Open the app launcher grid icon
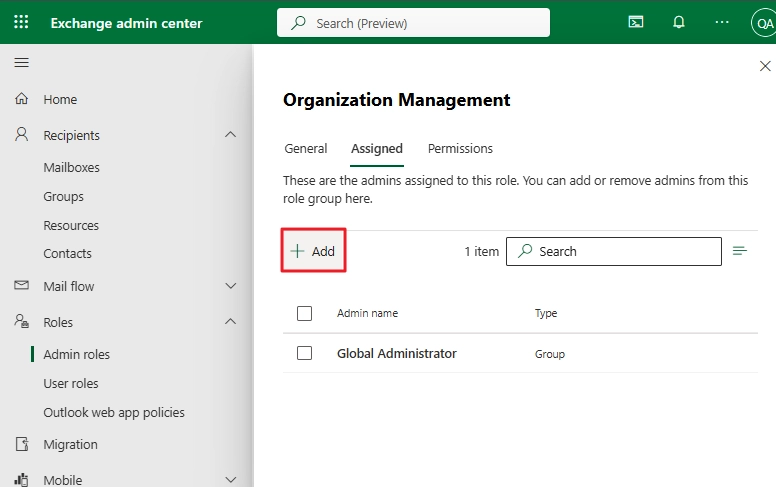Image resolution: width=776 pixels, height=487 pixels. 21,22
